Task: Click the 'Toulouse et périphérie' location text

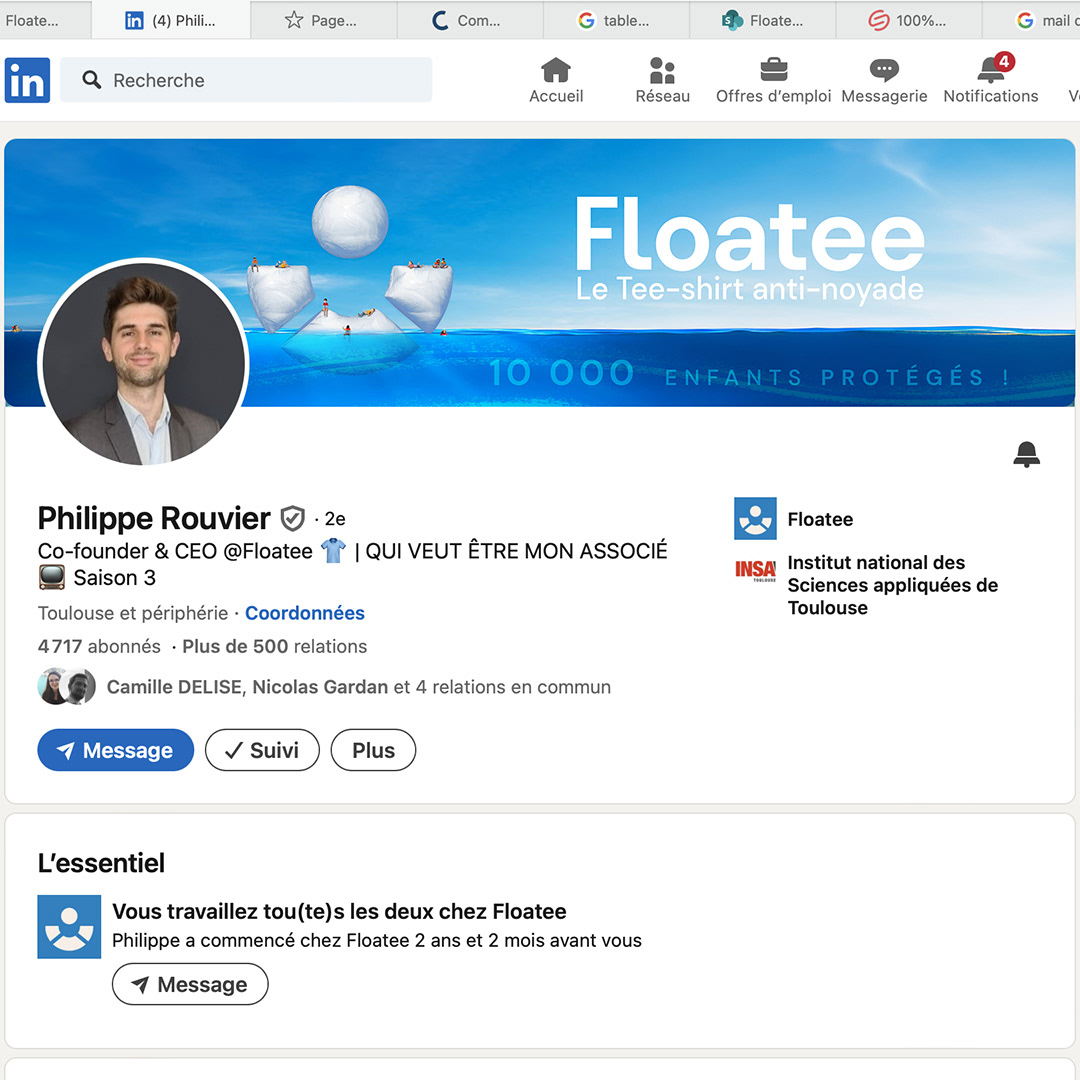Action: tap(133, 613)
